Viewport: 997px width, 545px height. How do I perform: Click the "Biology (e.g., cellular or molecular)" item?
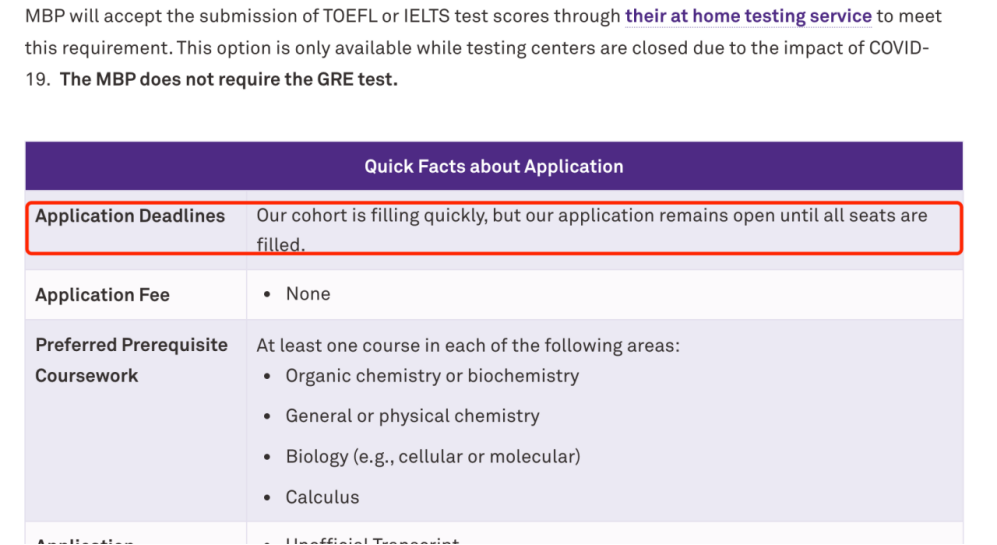(x=432, y=457)
